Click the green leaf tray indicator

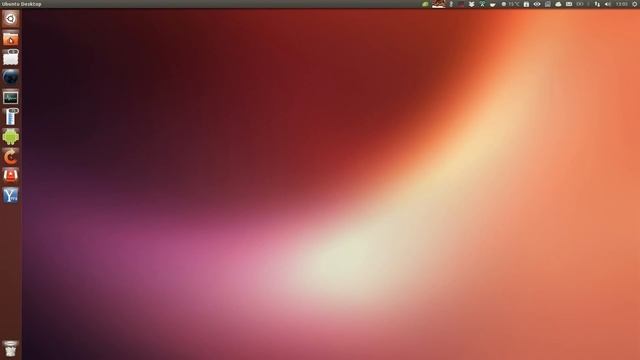pyautogui.click(x=425, y=4)
